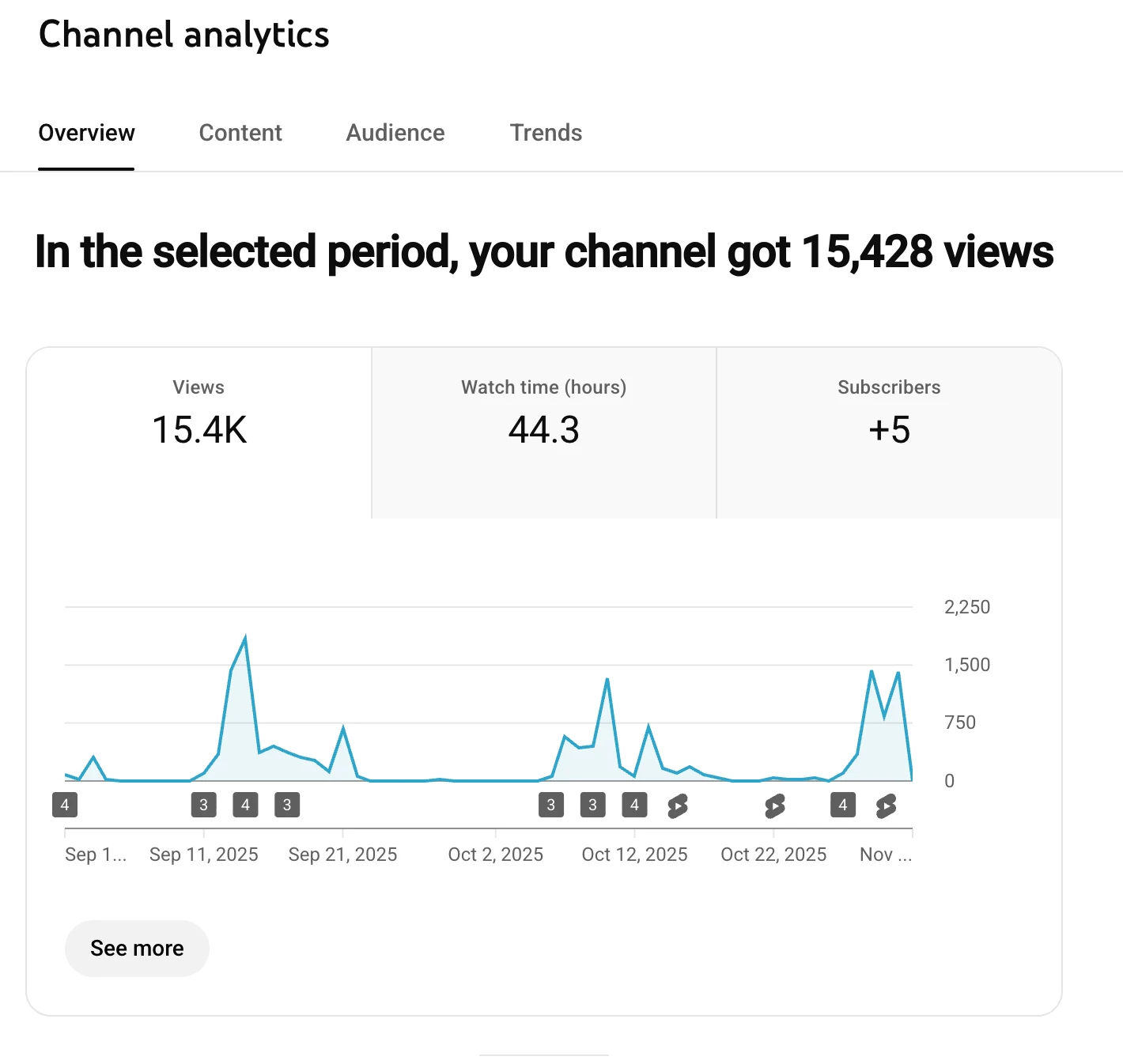Go to the Trends tab
The height and width of the screenshot is (1064, 1123).
[546, 133]
